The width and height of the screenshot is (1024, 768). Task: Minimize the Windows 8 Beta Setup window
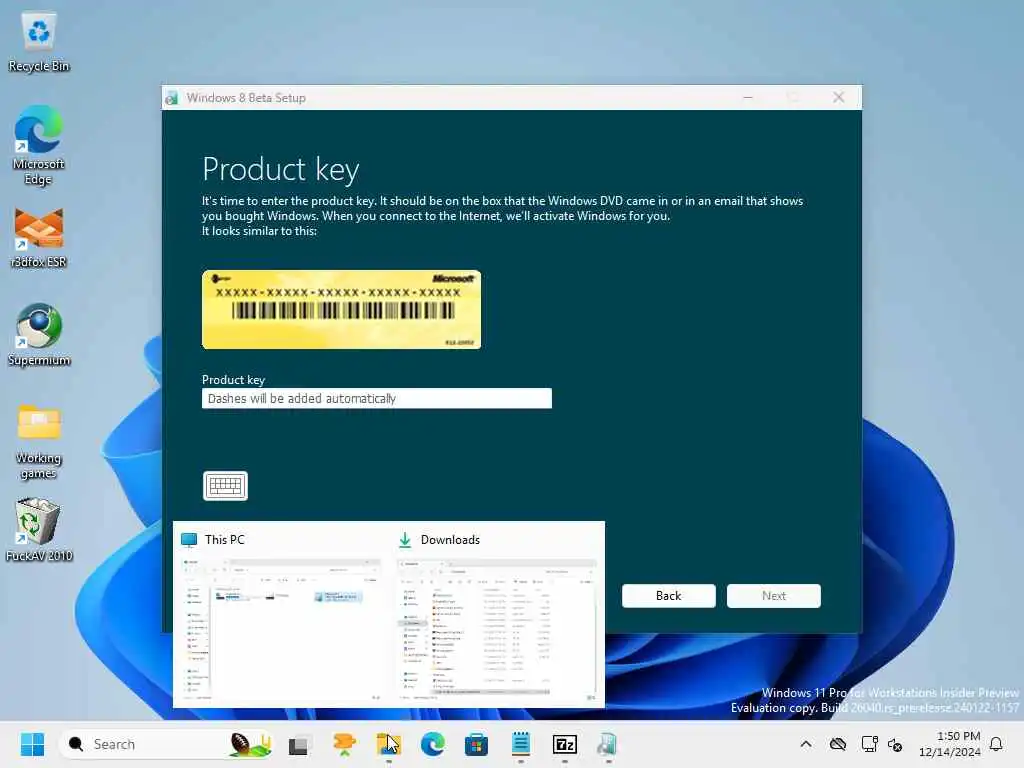point(748,97)
